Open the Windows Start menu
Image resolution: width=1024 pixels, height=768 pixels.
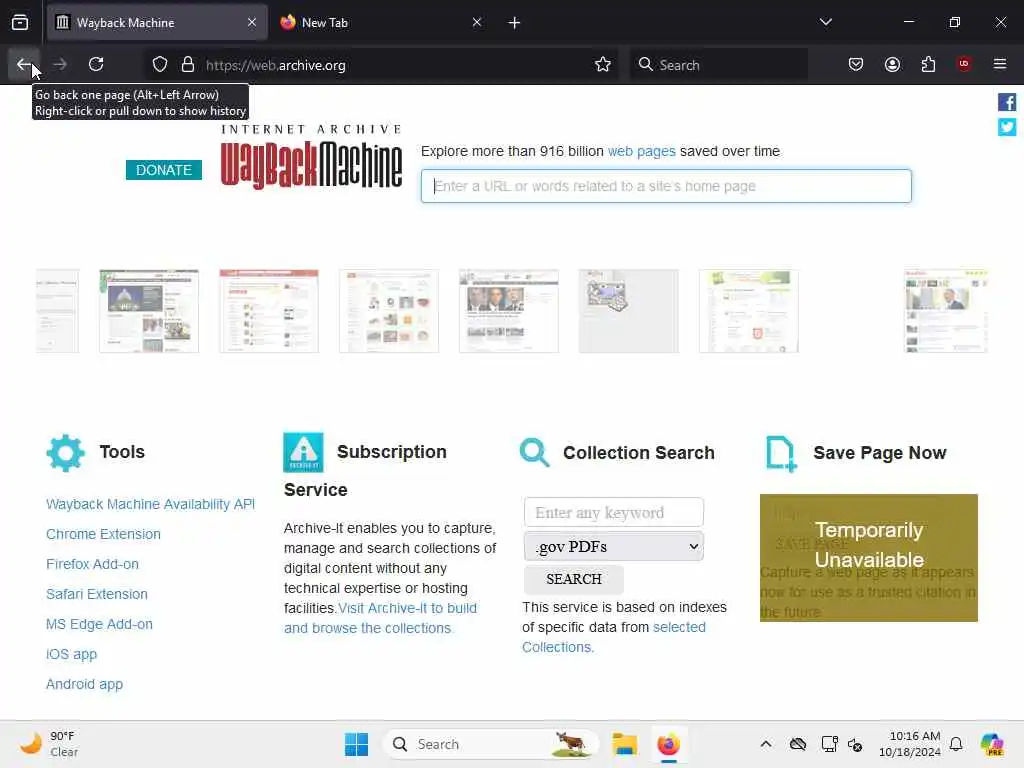point(357,744)
